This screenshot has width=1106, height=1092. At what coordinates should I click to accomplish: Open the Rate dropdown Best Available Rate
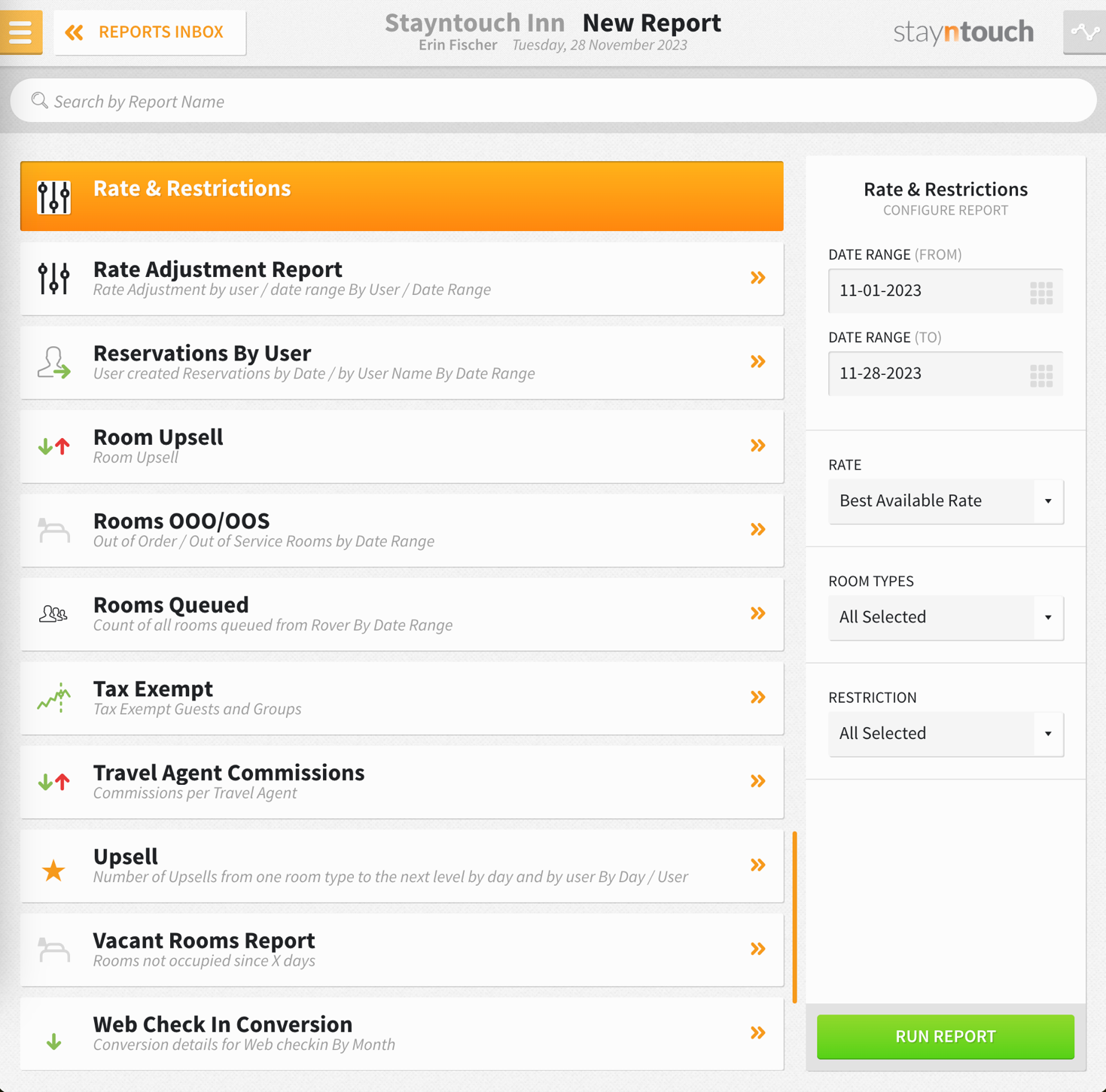pyautogui.click(x=946, y=501)
